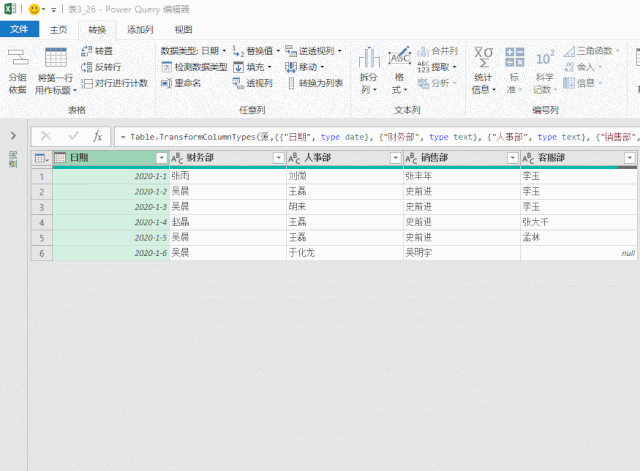Select the cell containing 张大千
This screenshot has width=640, height=471.
click(579, 222)
